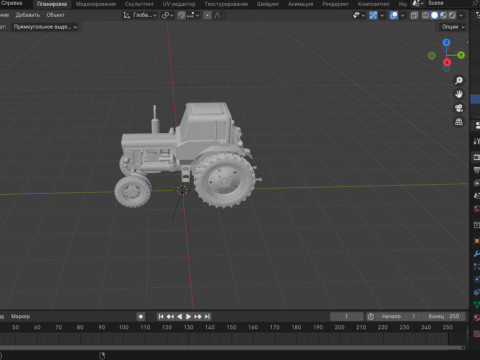
Task: Switch to solid viewport shading
Action: pyautogui.click(x=434, y=15)
